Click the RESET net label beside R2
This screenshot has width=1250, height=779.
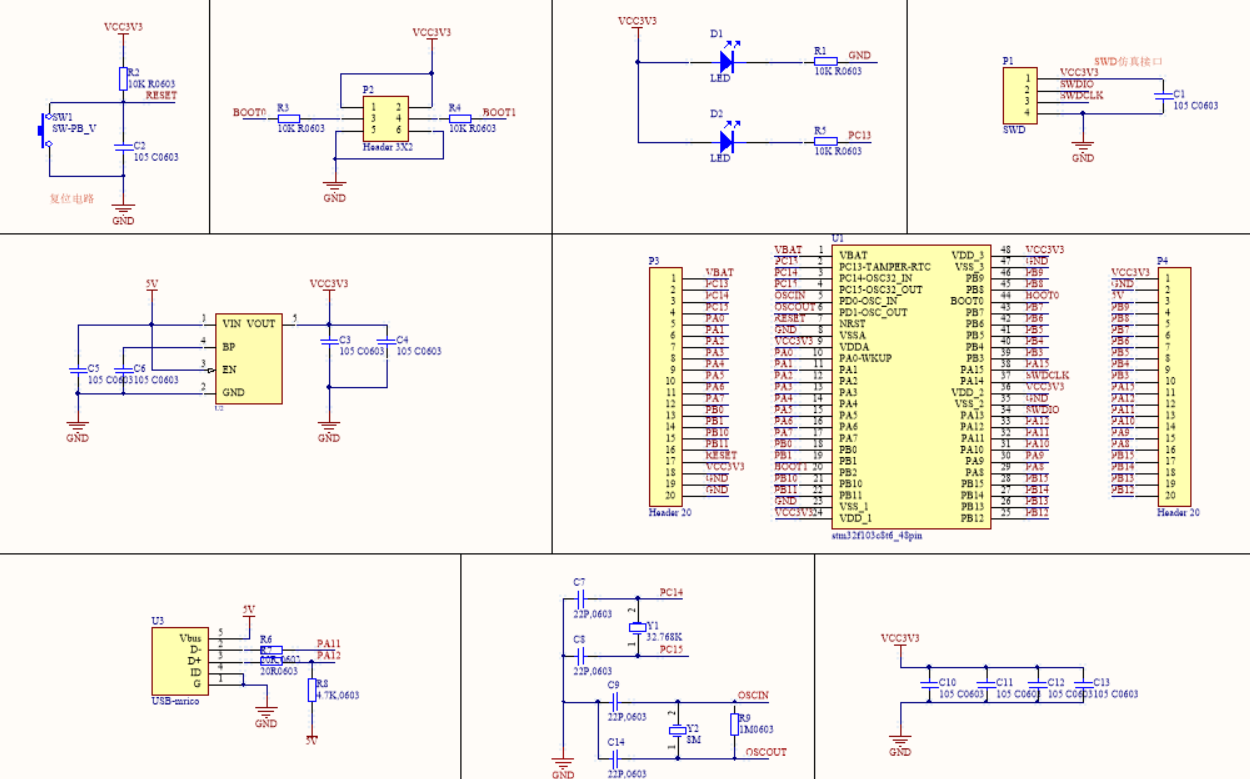click(161, 96)
